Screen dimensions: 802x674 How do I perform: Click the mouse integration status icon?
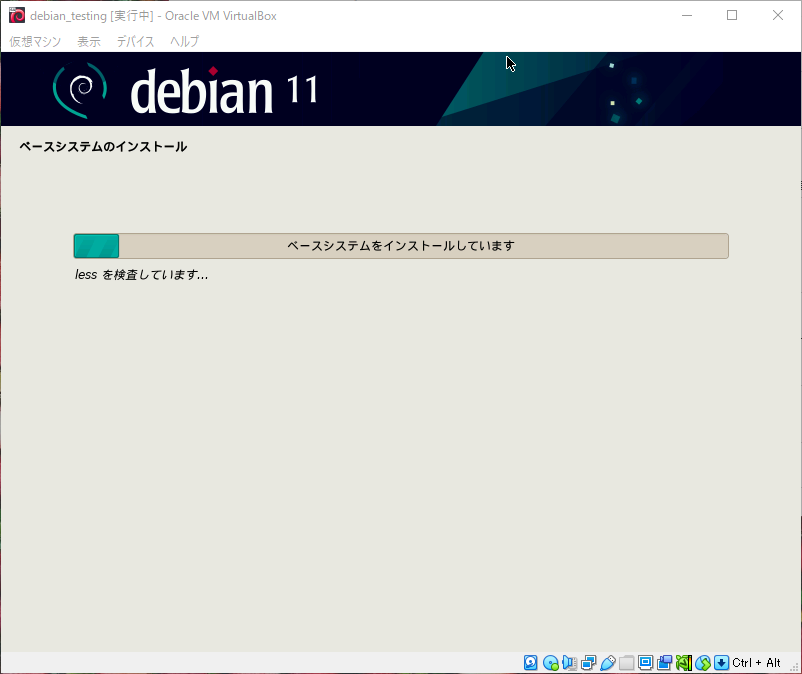click(703, 663)
